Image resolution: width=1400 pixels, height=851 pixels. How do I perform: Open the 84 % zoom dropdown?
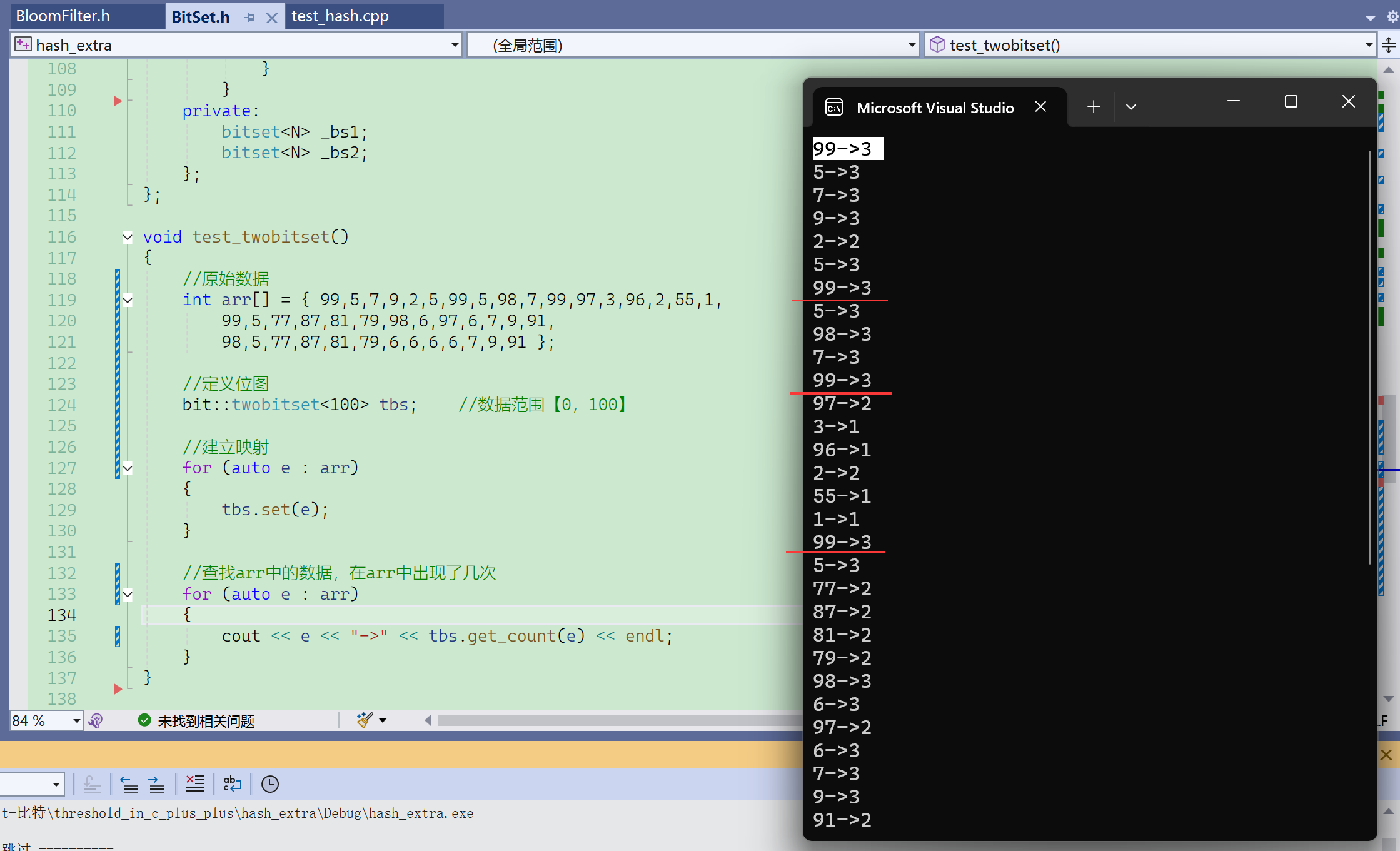[x=76, y=721]
